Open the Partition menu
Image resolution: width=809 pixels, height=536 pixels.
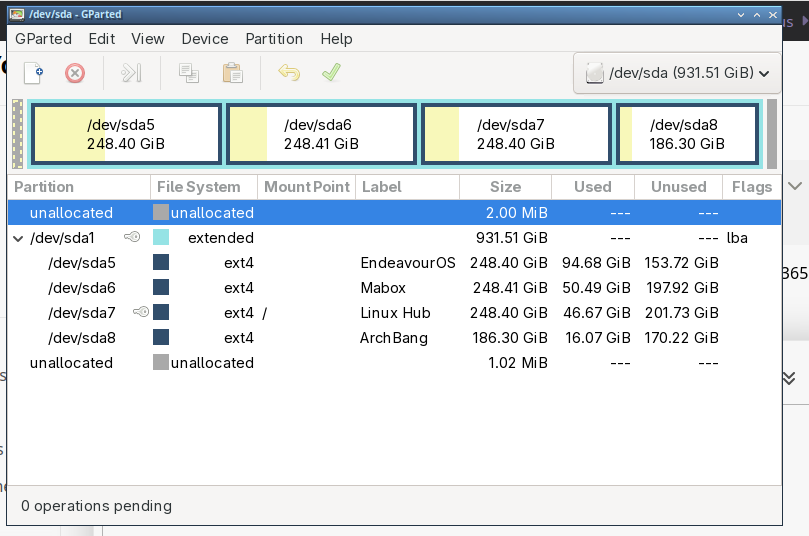click(273, 39)
